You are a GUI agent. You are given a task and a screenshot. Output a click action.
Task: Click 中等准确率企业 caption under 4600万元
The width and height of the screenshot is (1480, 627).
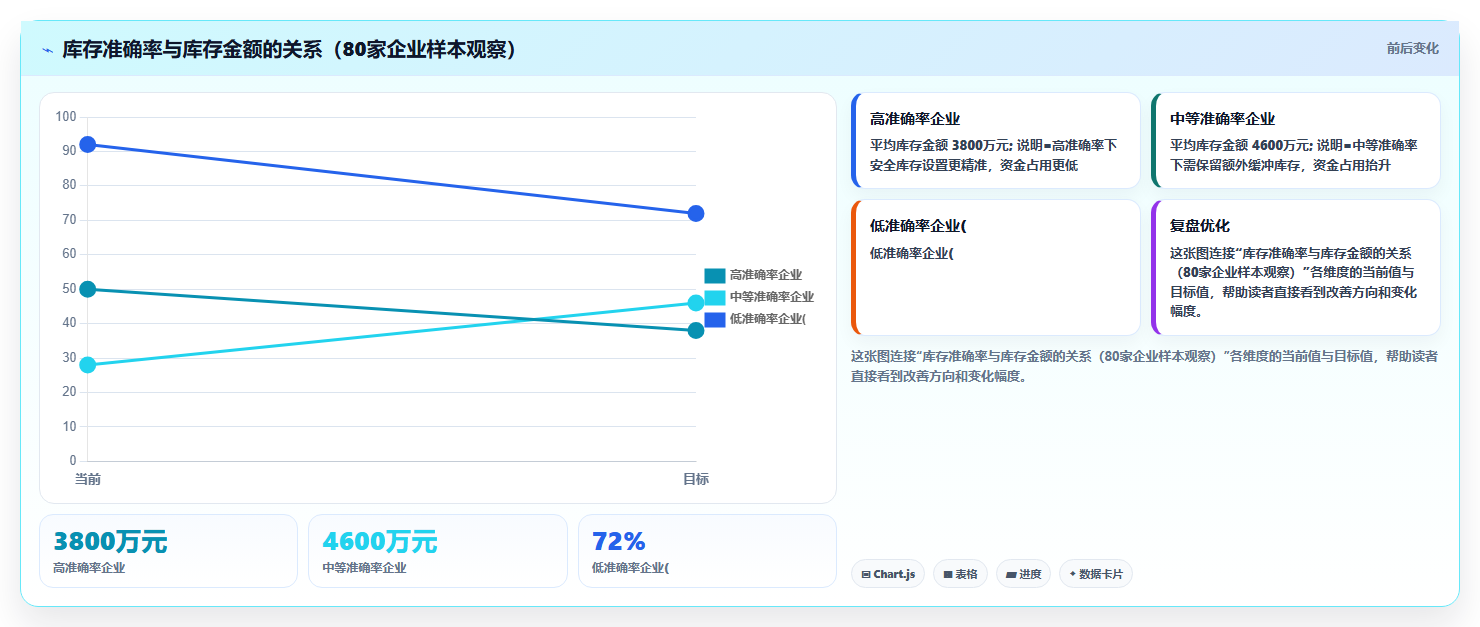(364, 568)
